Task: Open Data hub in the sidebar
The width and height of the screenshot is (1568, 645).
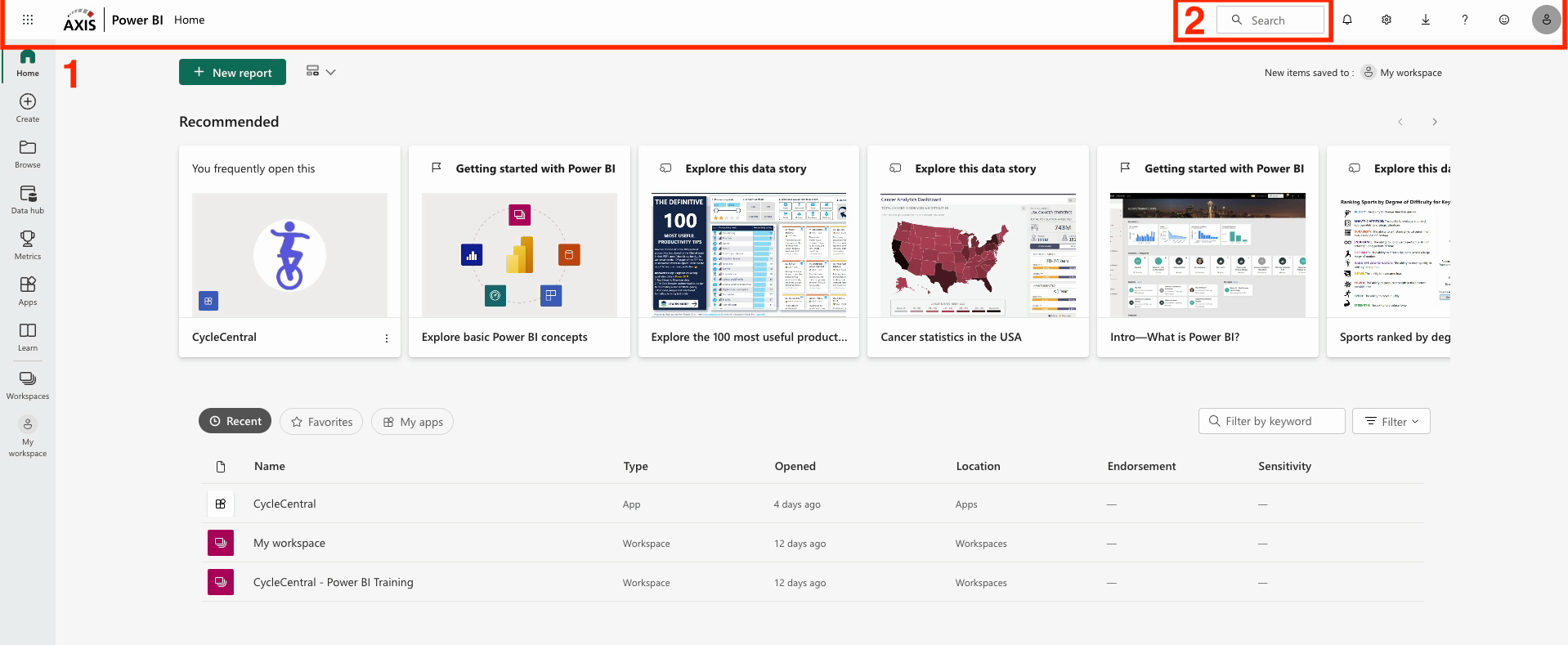Action: point(28,199)
